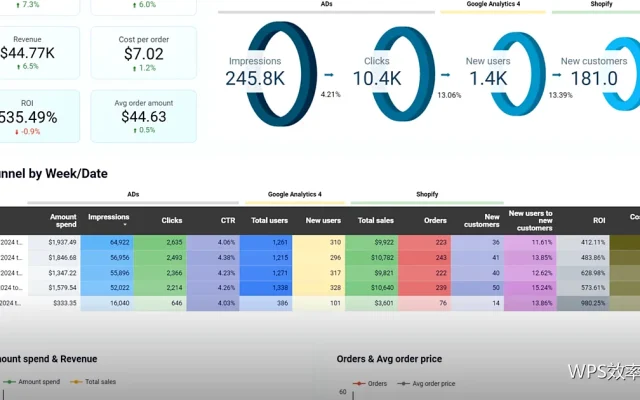Sort table by Total sales header
Image resolution: width=640 pixels, height=400 pixels.
click(376, 220)
